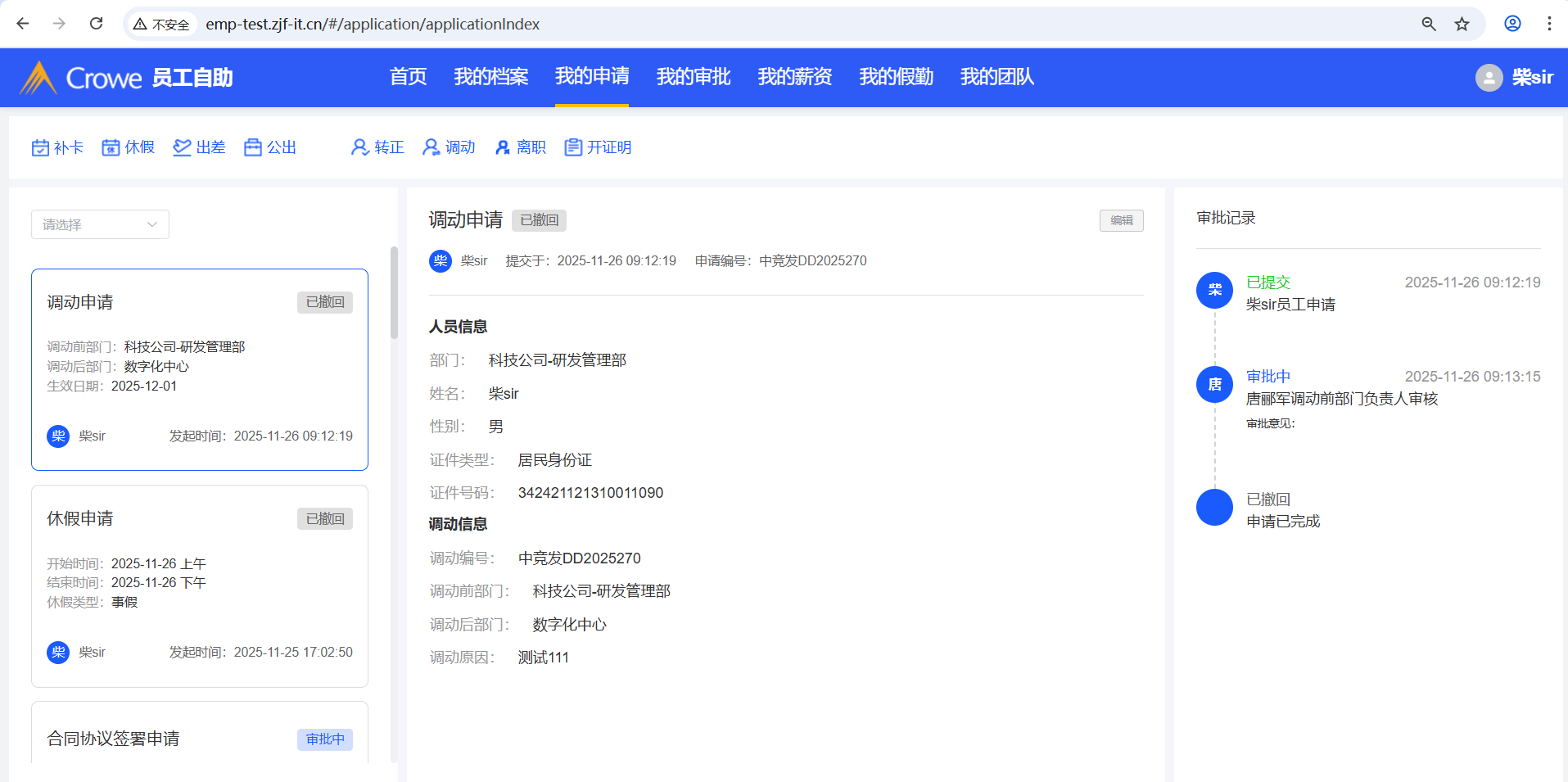Reload the page in the browser

(x=96, y=24)
